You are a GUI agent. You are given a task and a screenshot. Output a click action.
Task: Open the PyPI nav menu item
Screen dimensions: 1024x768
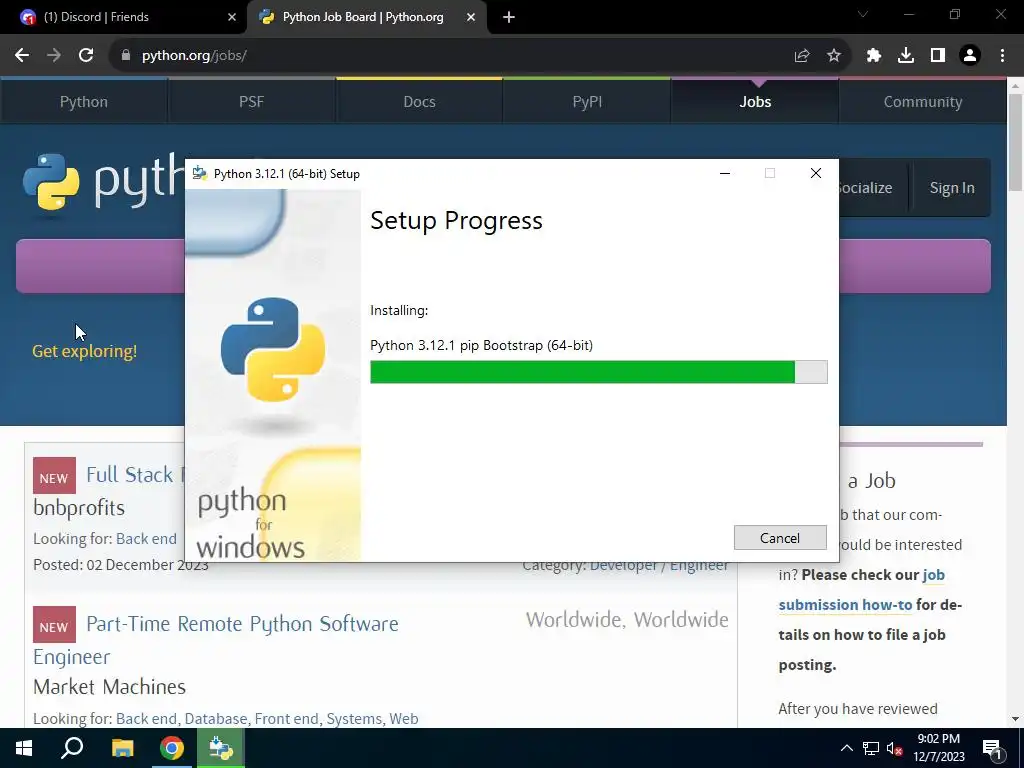point(587,101)
